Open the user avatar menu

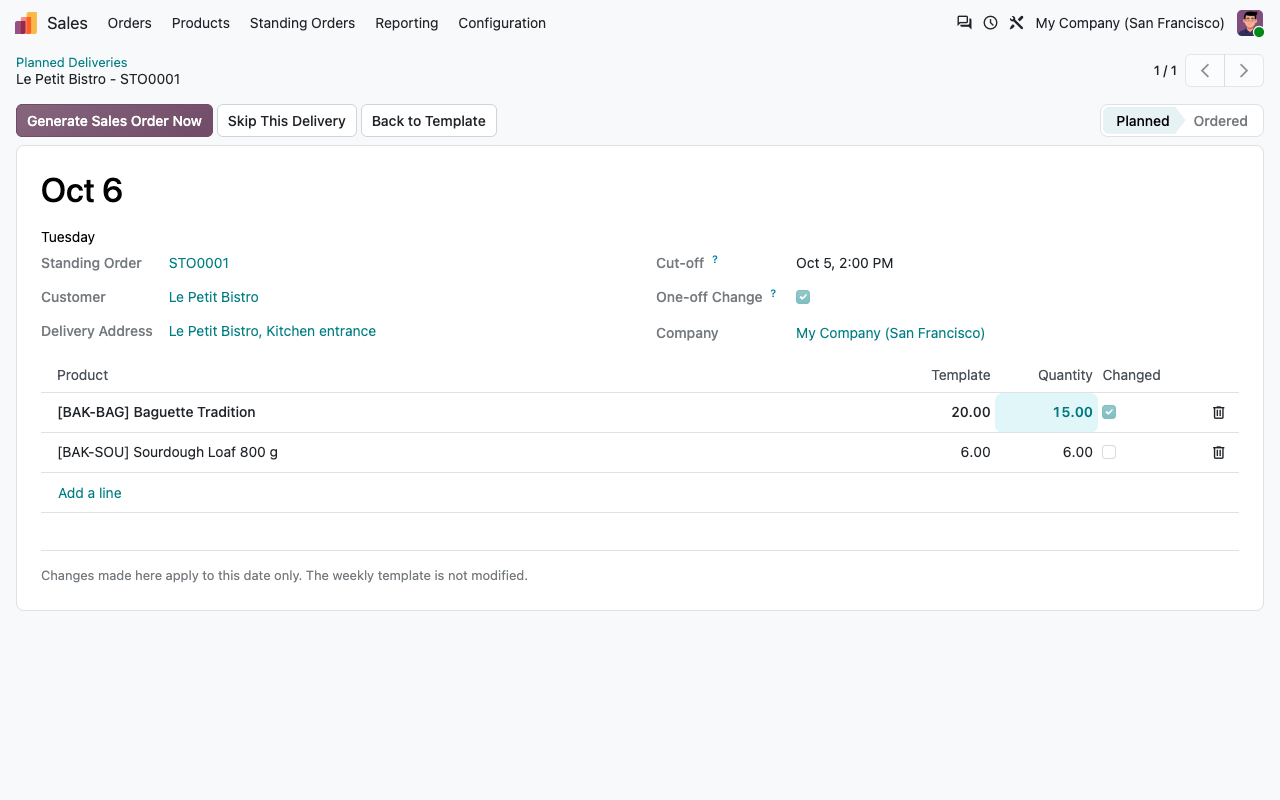click(1250, 23)
